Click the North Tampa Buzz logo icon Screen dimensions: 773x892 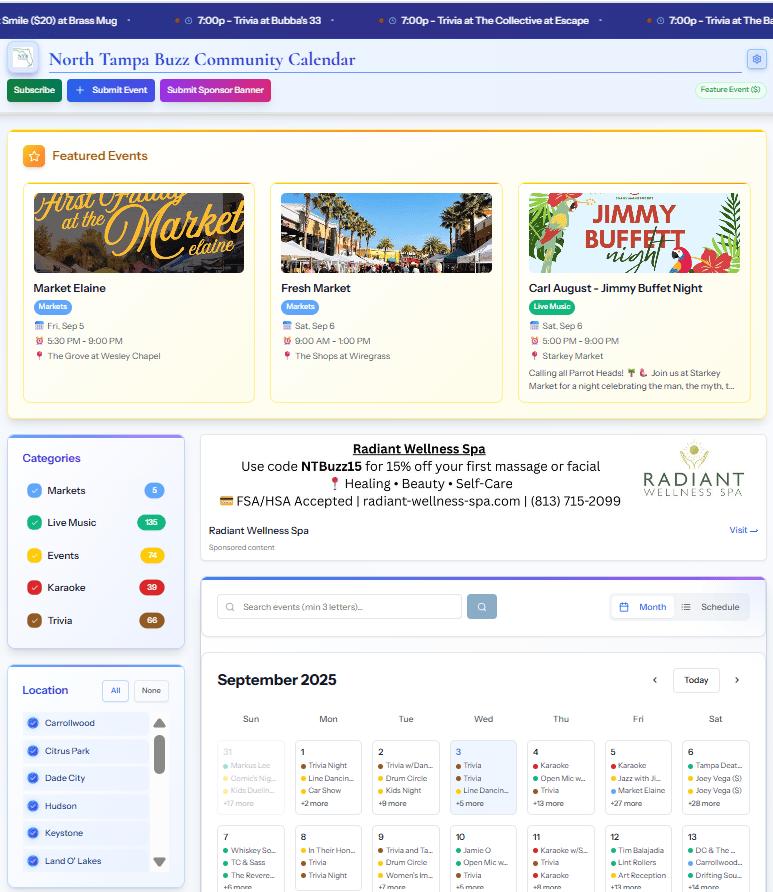tap(23, 58)
